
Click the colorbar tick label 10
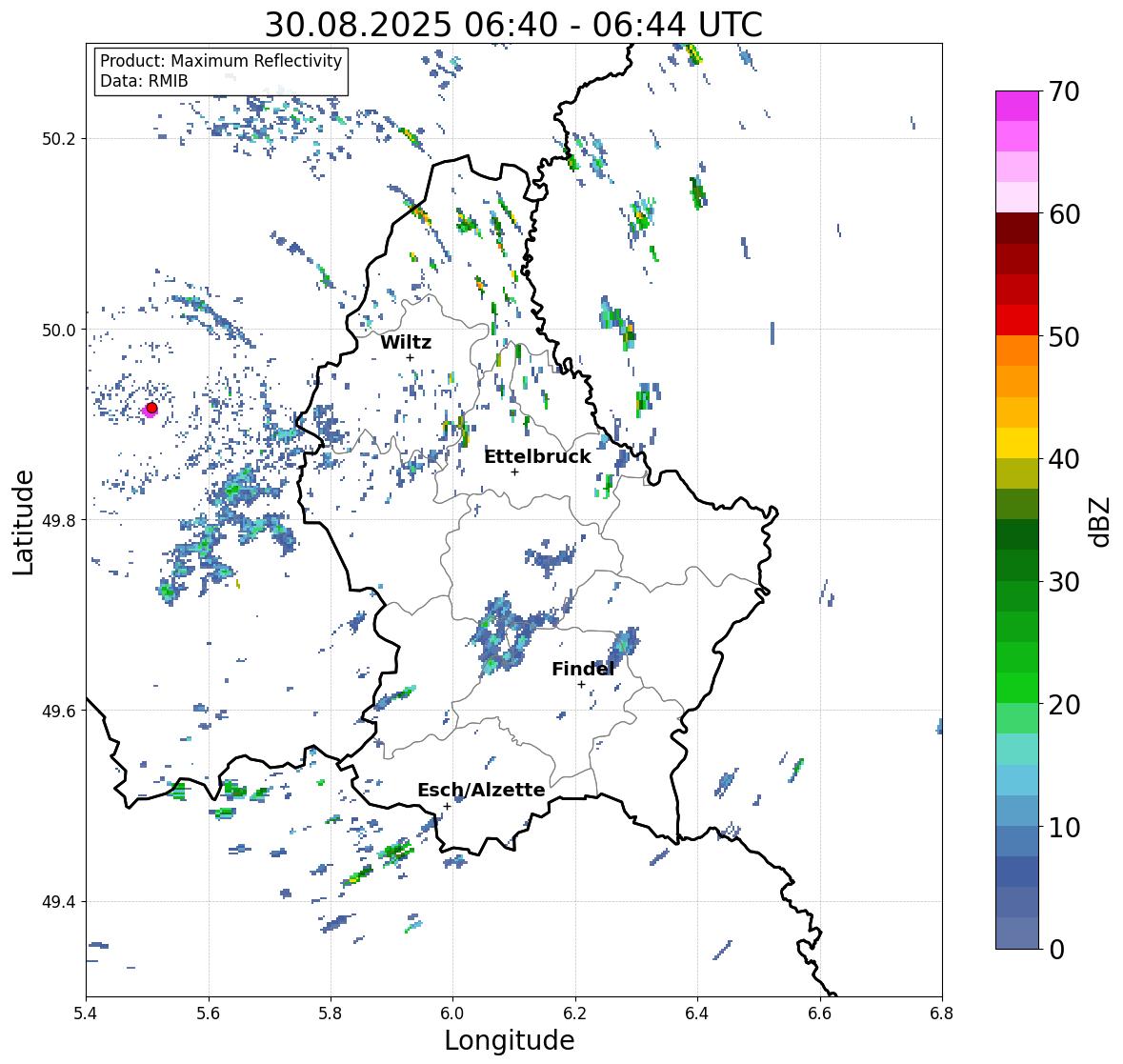coord(1064,827)
